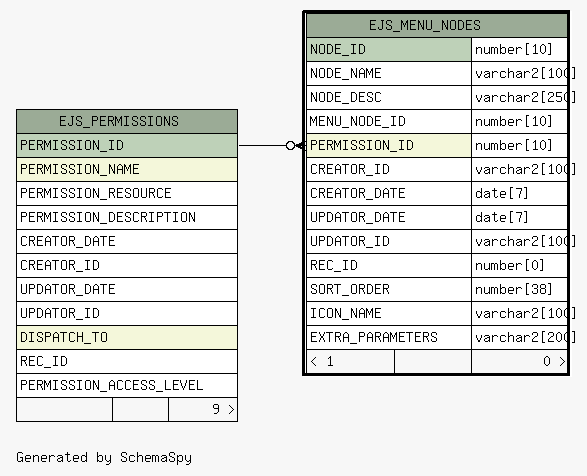
Task: Click the DISPATCH_TO column row
Action: pos(127,337)
